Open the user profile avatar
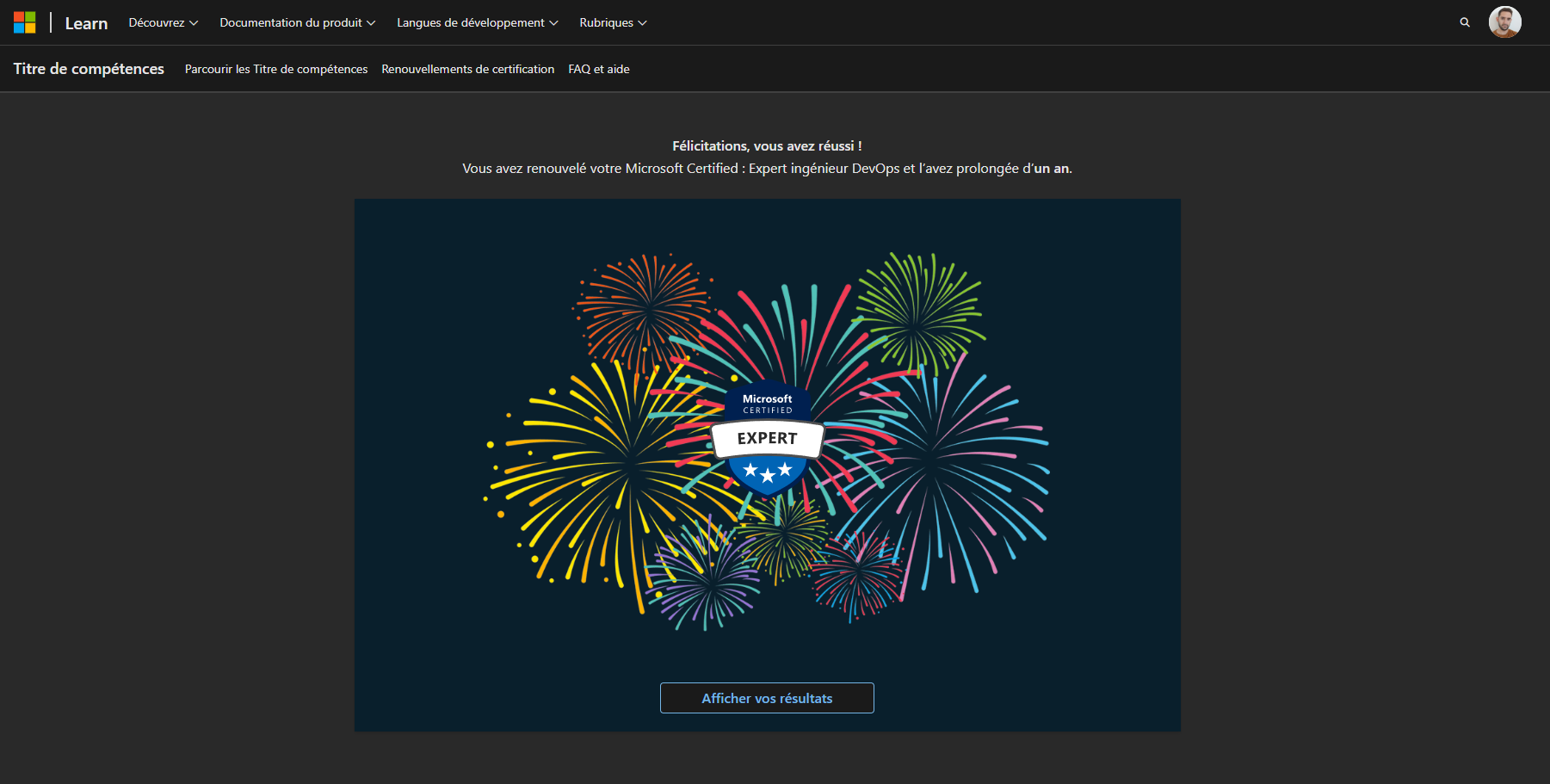Viewport: 1550px width, 784px height. [1505, 22]
